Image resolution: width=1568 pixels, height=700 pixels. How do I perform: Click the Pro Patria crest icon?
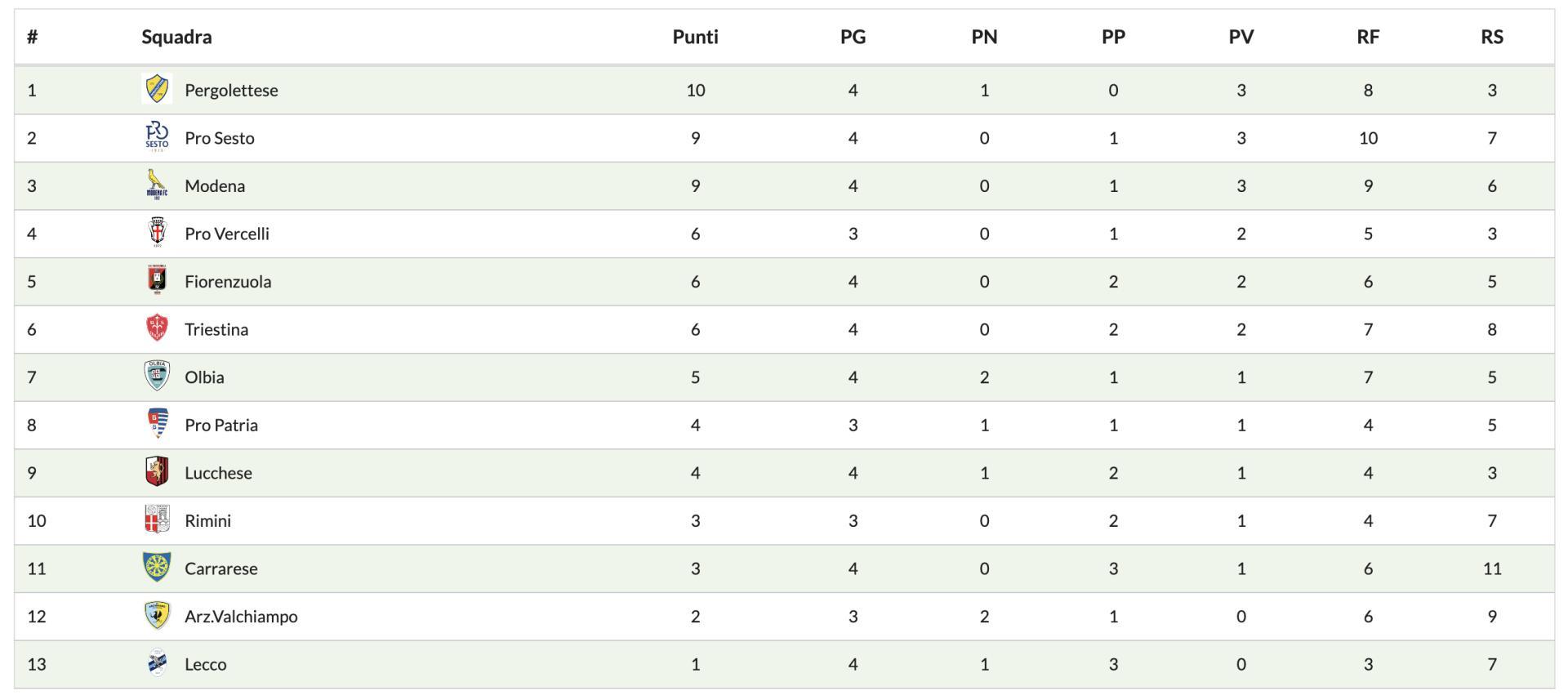click(x=157, y=424)
